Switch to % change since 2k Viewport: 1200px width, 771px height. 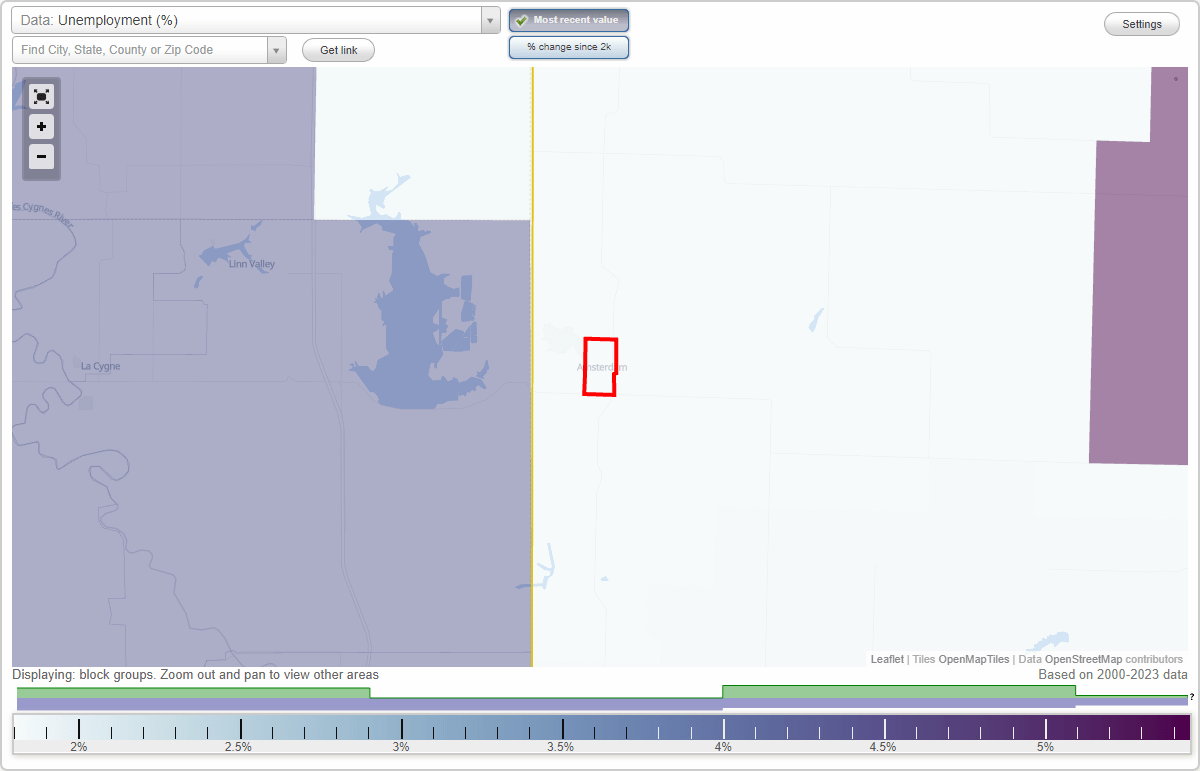[569, 47]
